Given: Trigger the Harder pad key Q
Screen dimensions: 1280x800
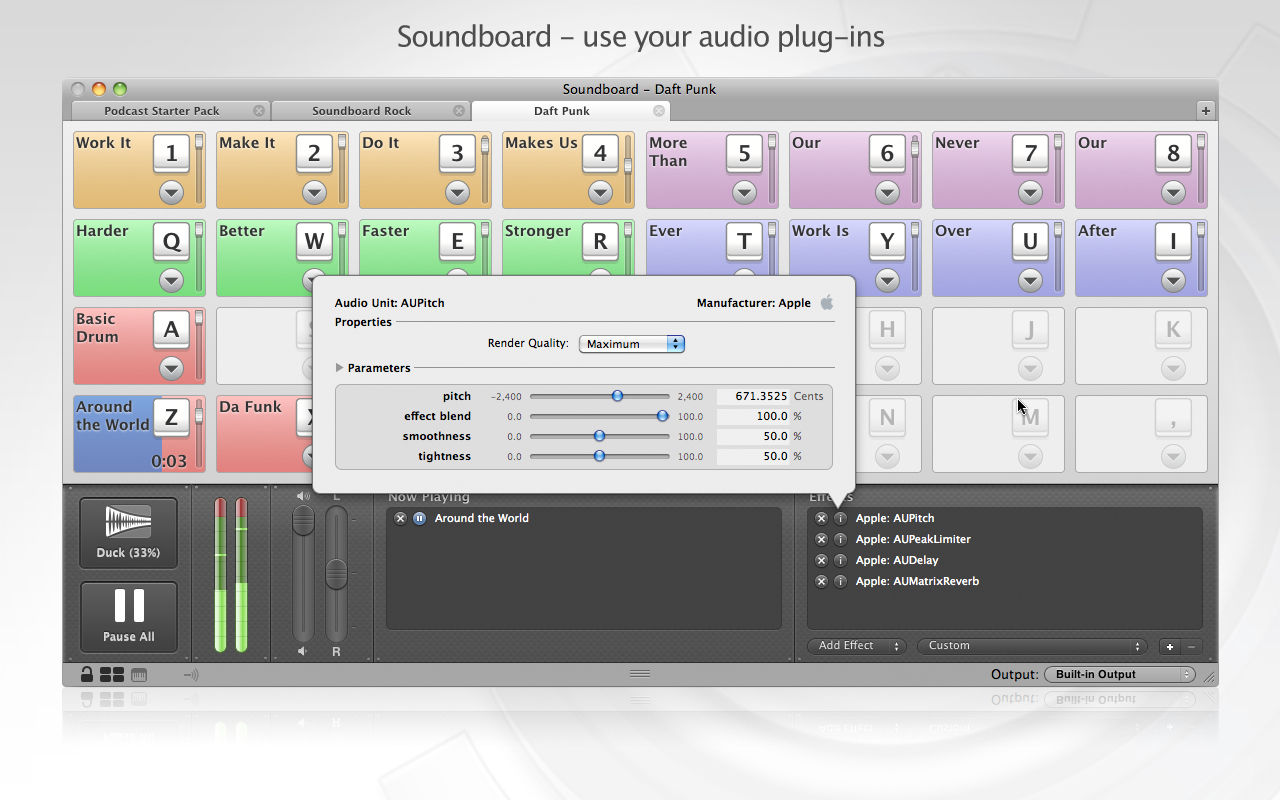Looking at the screenshot, I should (171, 241).
